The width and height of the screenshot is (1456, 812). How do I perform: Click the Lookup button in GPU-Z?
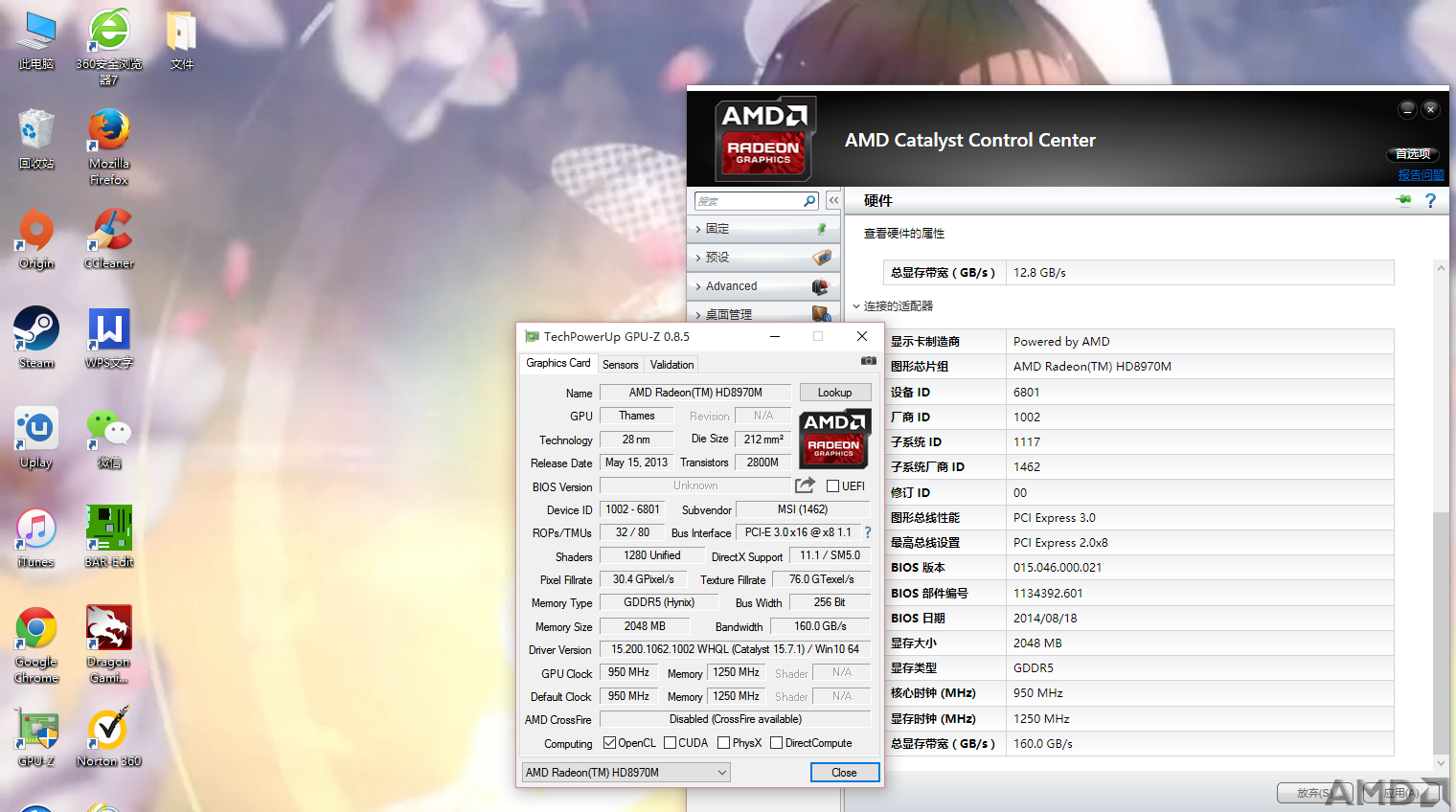tap(835, 393)
